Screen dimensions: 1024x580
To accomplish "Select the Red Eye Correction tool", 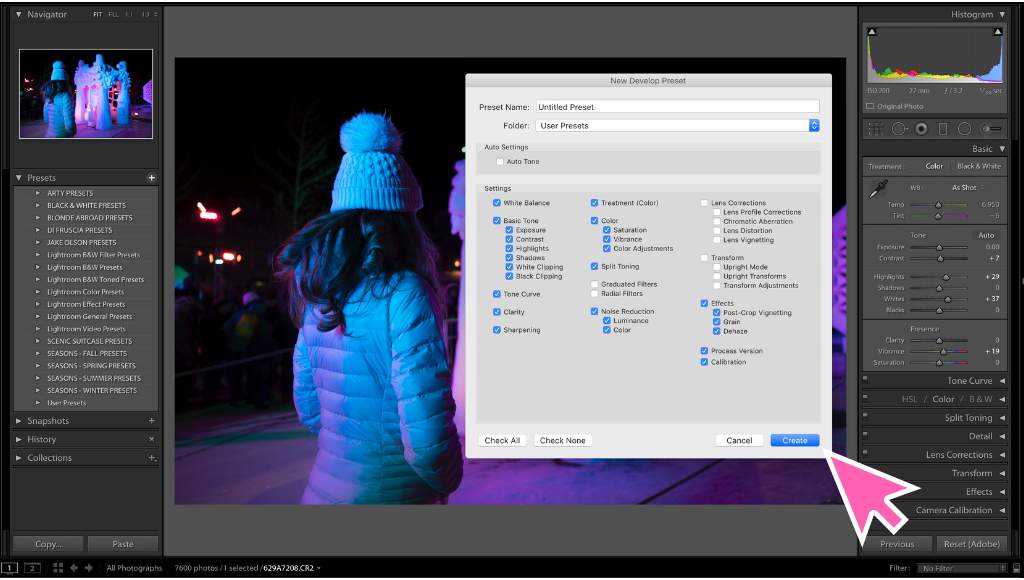I will [921, 129].
